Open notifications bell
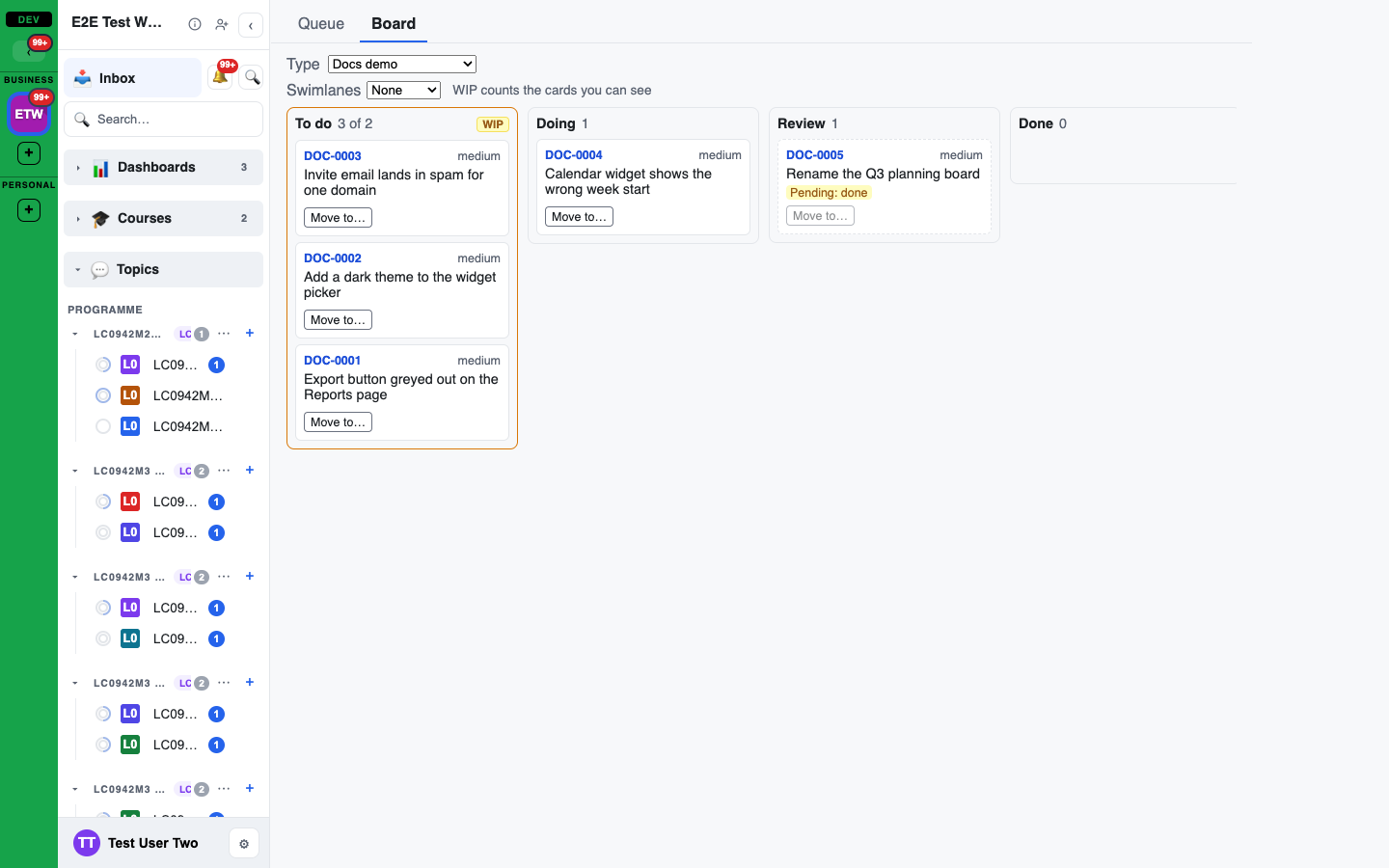The height and width of the screenshot is (868, 1389). [221, 76]
